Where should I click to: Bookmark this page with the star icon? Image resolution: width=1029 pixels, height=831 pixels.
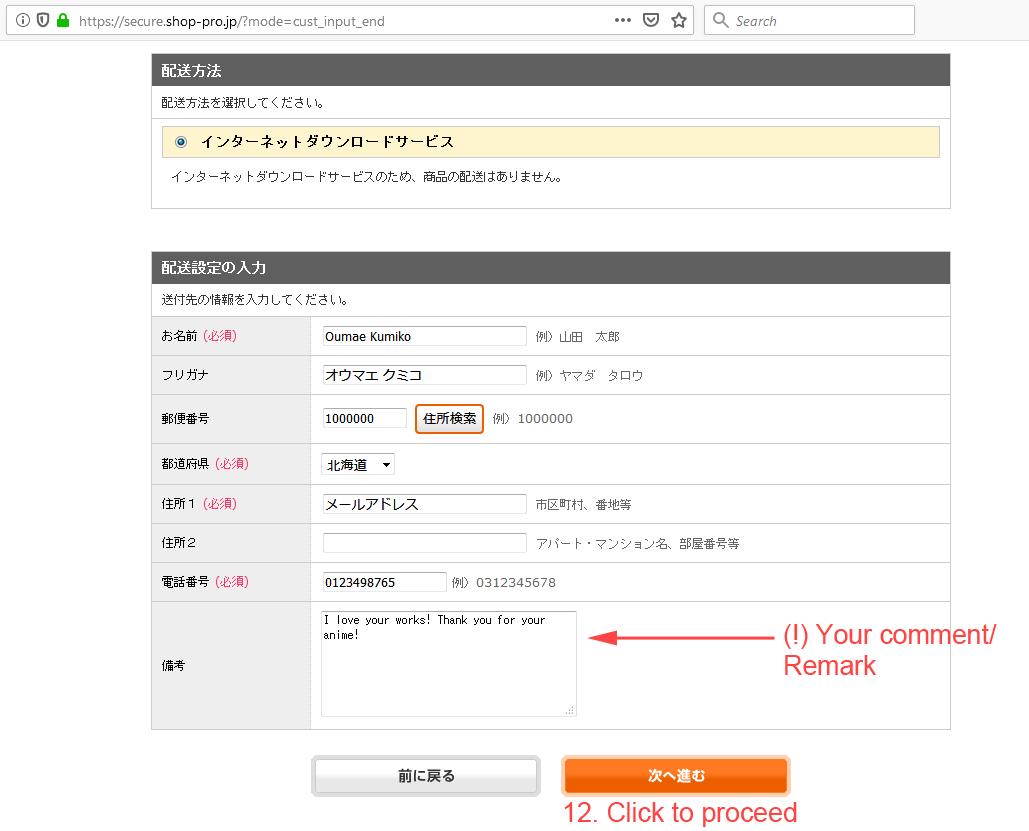(x=679, y=20)
